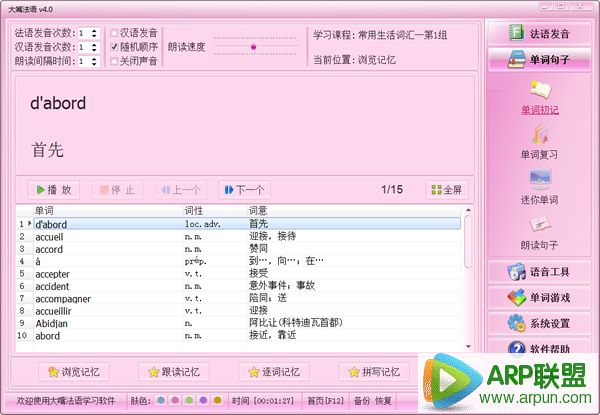The height and width of the screenshot is (415, 600).
Task: Enable the 汉语发音 checkbox
Action: (x=115, y=33)
